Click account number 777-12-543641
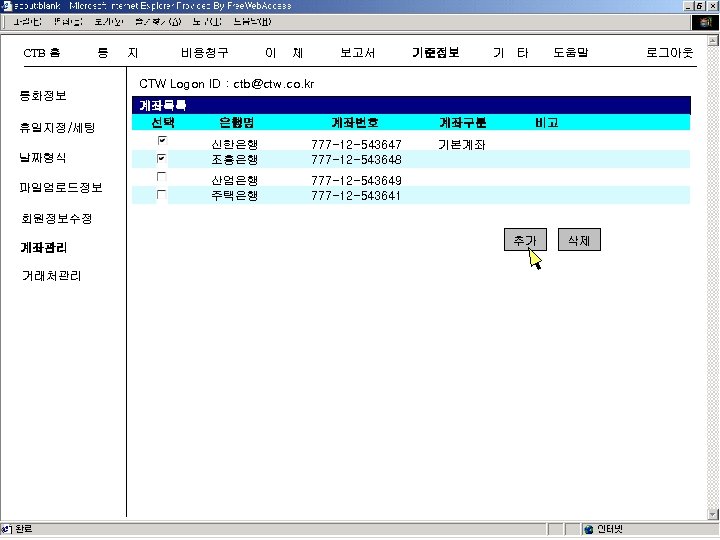Image resolution: width=720 pixels, height=540 pixels. [356, 196]
